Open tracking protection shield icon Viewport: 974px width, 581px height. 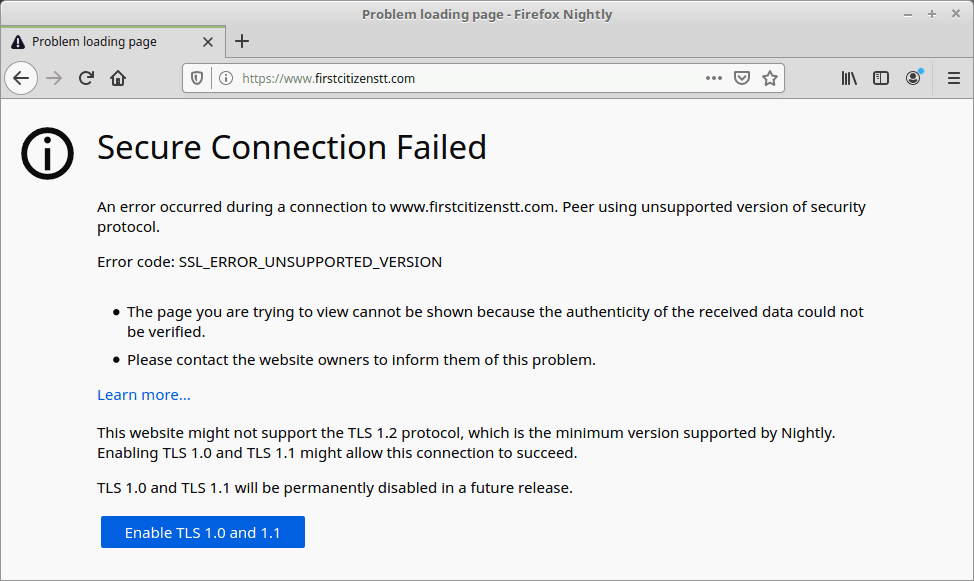pos(197,78)
